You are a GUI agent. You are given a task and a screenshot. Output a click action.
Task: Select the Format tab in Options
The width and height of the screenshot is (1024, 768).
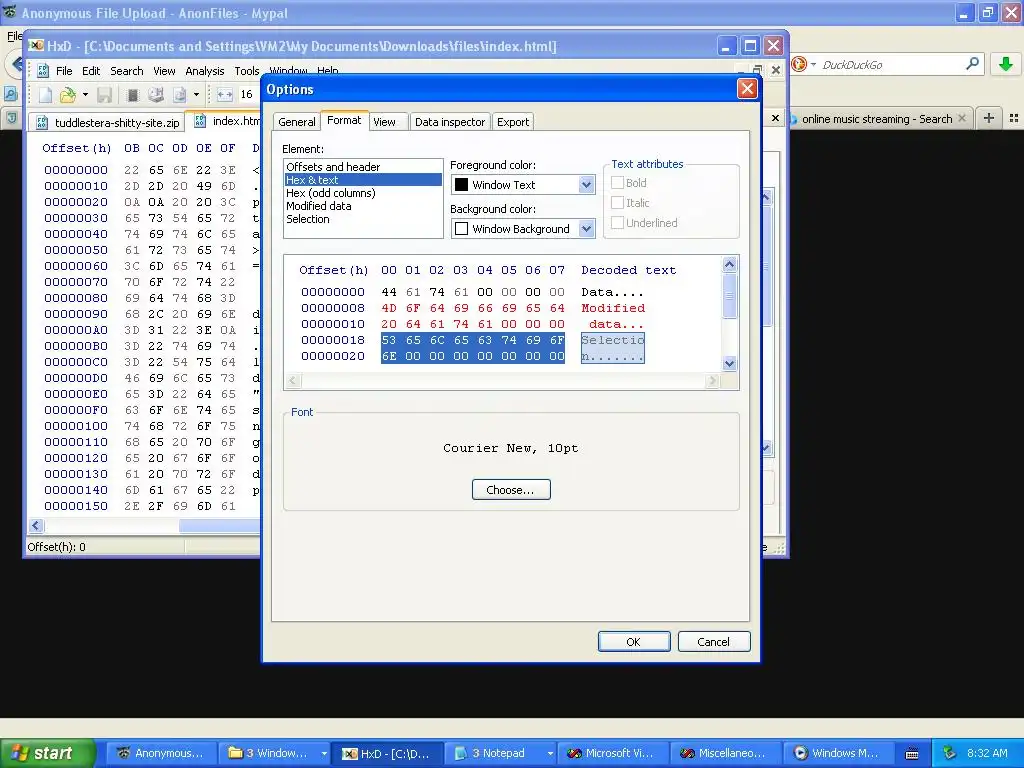click(x=344, y=121)
